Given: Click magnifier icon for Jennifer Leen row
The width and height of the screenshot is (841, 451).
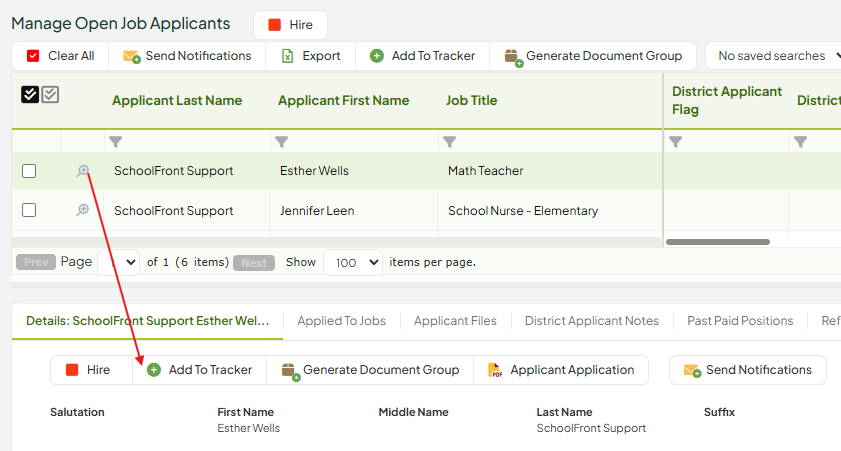Looking at the screenshot, I should click(x=83, y=210).
